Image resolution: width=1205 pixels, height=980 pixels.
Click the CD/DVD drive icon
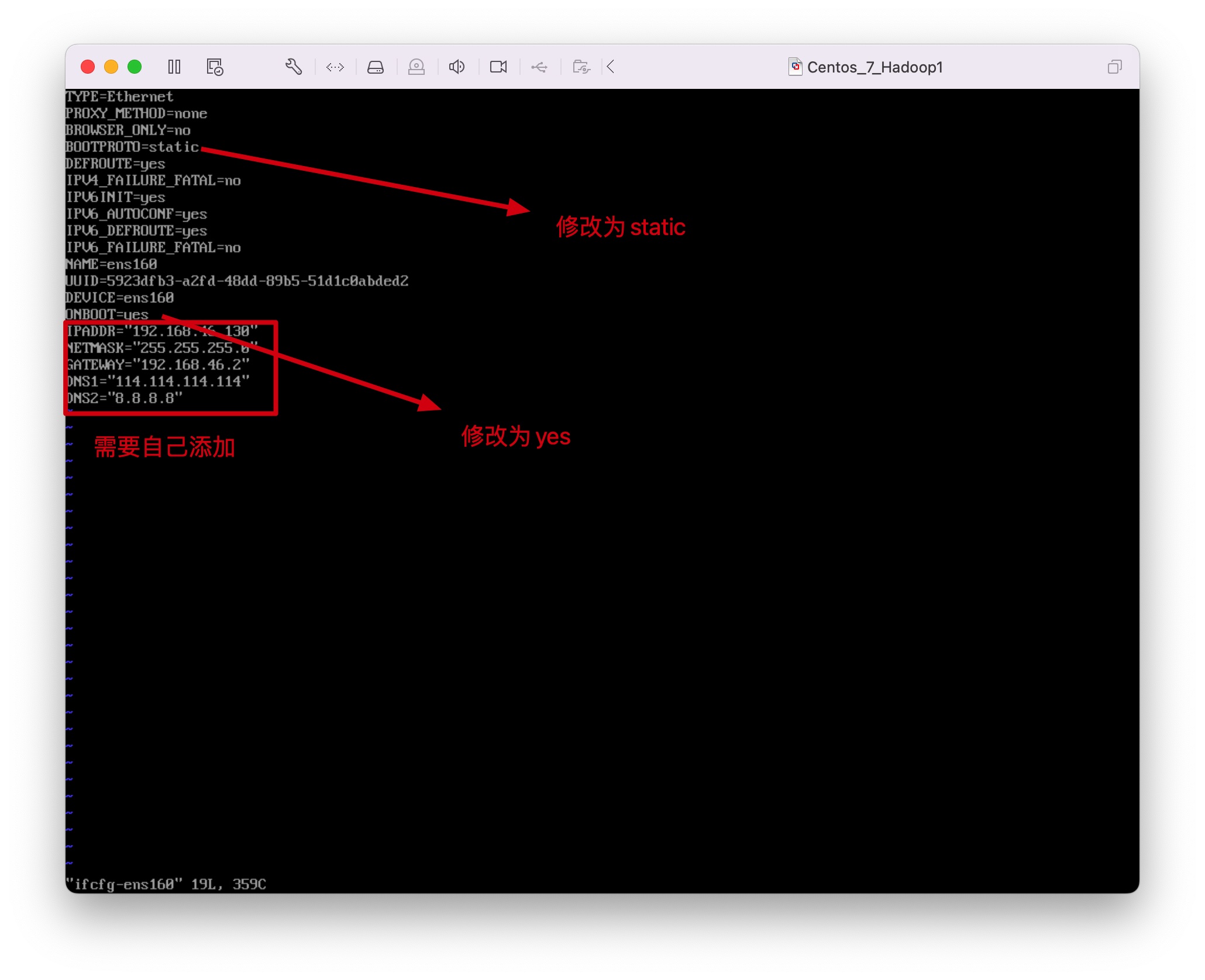pos(416,67)
